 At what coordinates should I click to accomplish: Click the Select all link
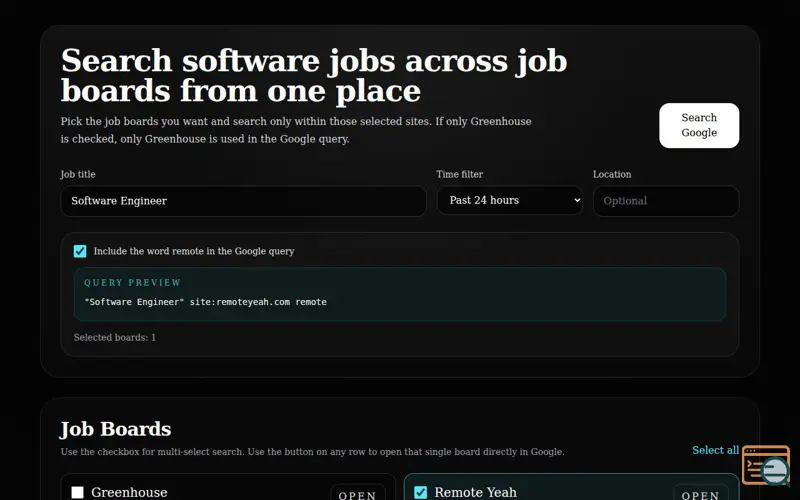(715, 450)
